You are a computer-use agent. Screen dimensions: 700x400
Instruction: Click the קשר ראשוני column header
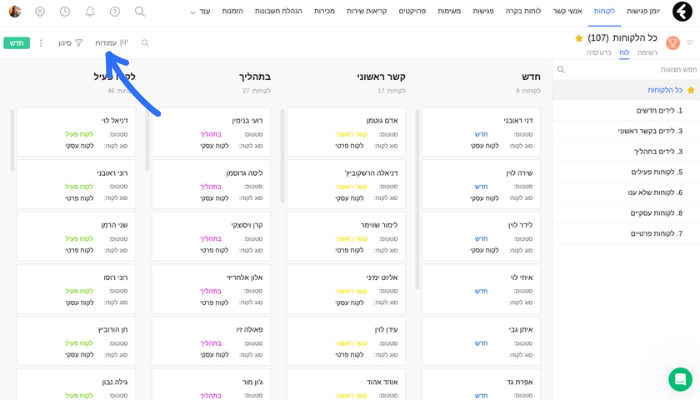point(381,77)
